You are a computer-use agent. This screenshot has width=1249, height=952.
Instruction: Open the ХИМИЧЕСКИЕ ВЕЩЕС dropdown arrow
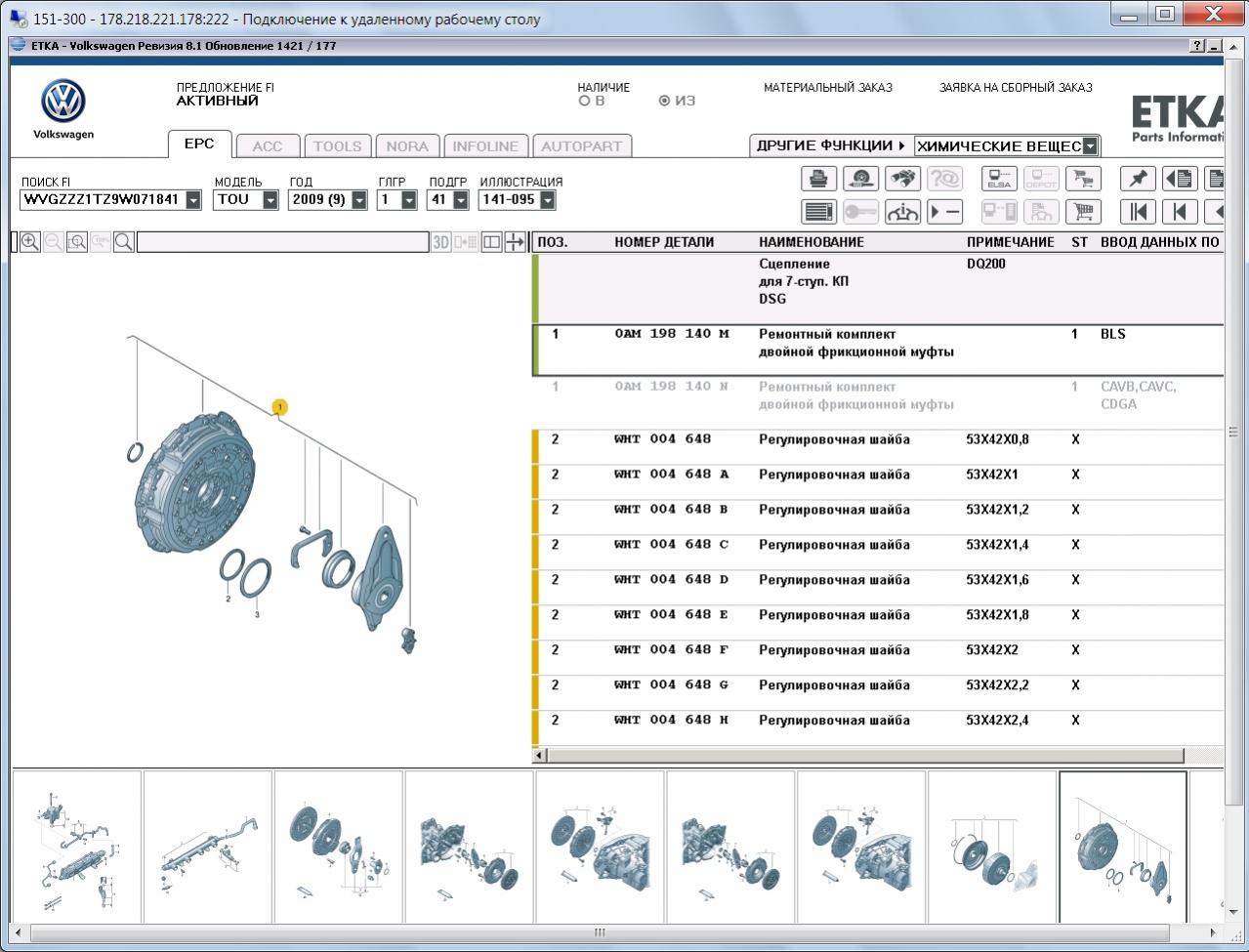click(x=1091, y=146)
